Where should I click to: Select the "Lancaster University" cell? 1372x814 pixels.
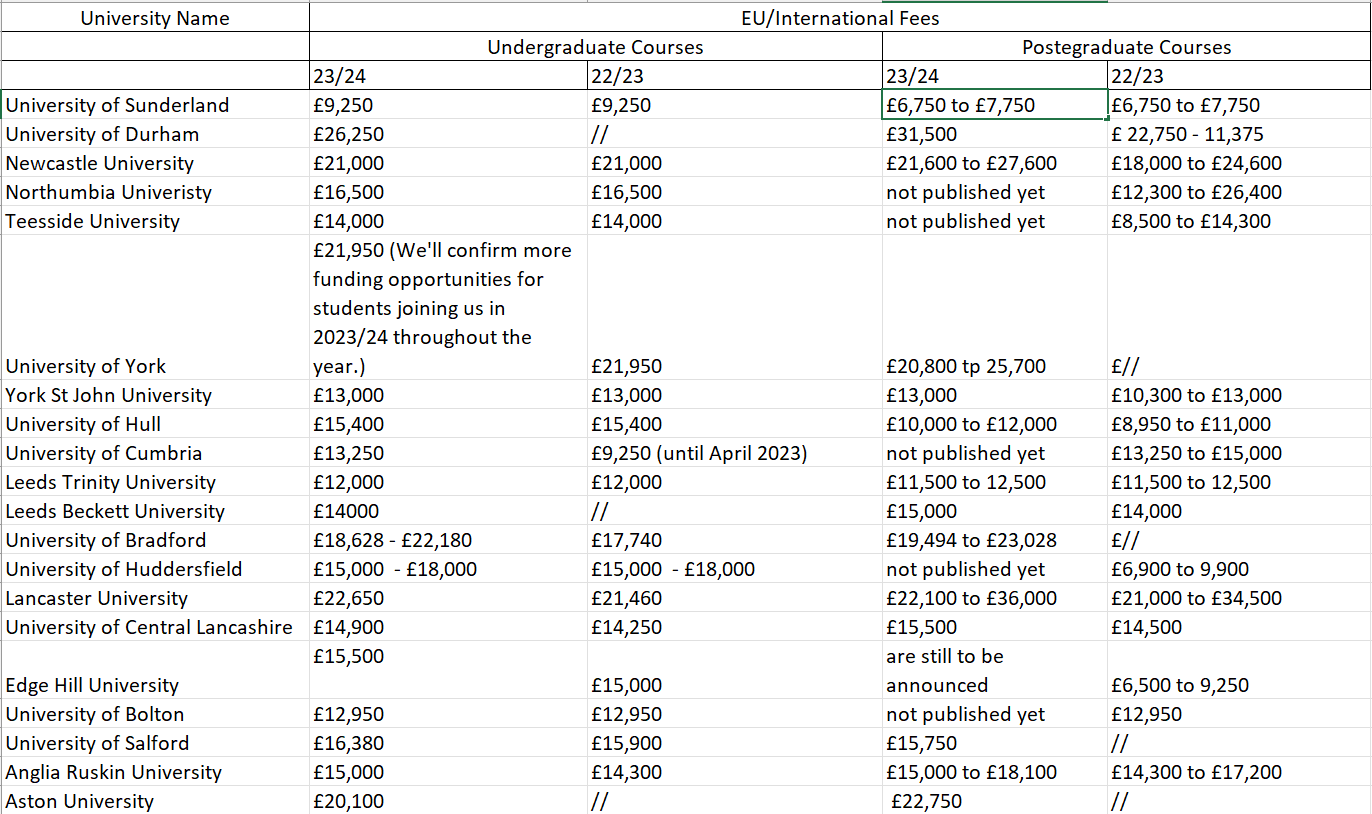pos(97,598)
